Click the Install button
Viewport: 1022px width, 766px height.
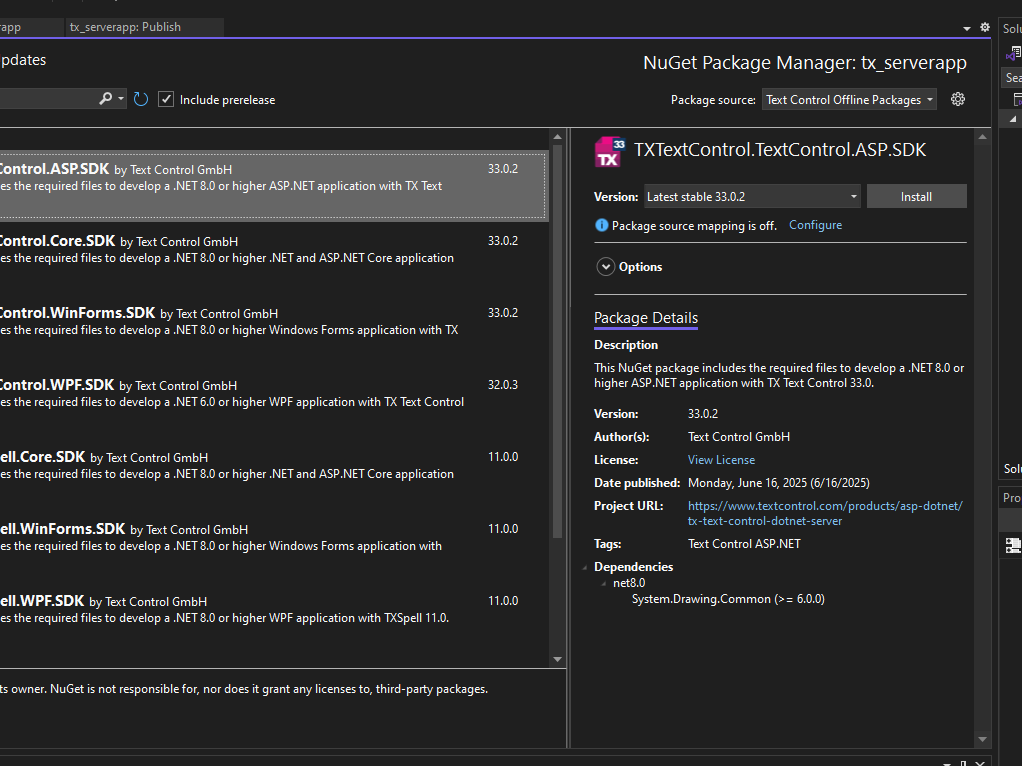tap(916, 197)
